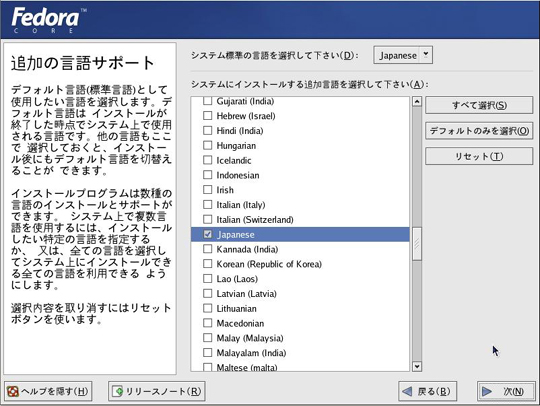Click the デフォルトのみを選択(O) button
This screenshot has width=540, height=406.
tap(479, 131)
